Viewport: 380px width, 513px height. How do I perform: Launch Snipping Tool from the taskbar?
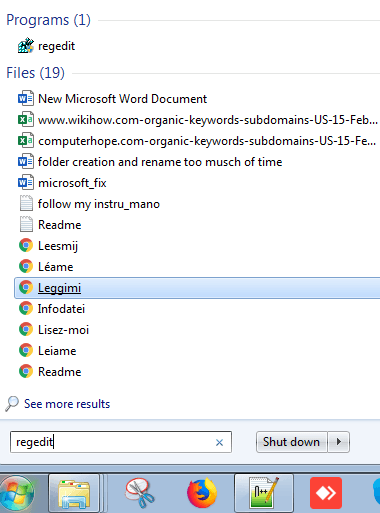pos(140,493)
